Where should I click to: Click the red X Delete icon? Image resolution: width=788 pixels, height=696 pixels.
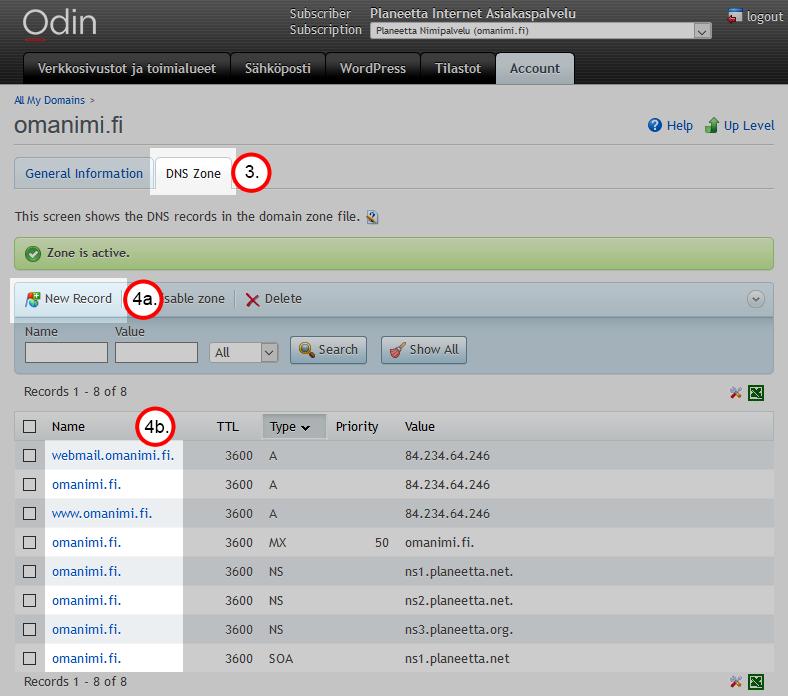click(x=252, y=300)
